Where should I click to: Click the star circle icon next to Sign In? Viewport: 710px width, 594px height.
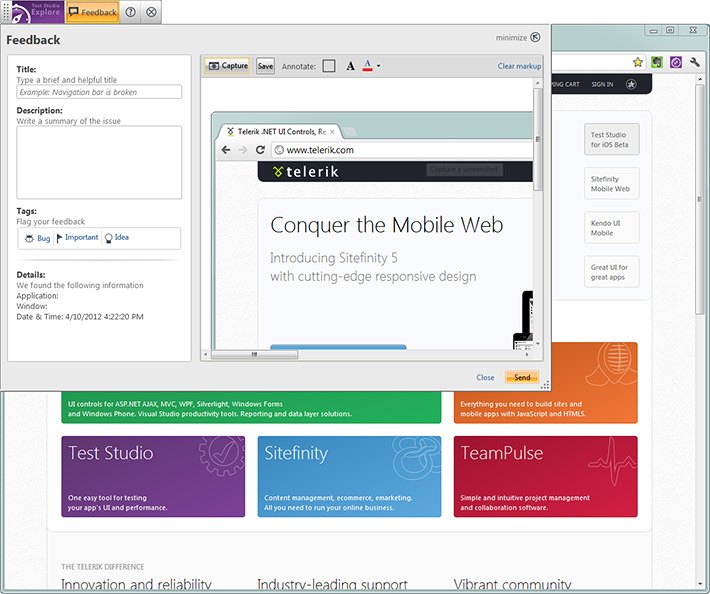click(x=631, y=84)
